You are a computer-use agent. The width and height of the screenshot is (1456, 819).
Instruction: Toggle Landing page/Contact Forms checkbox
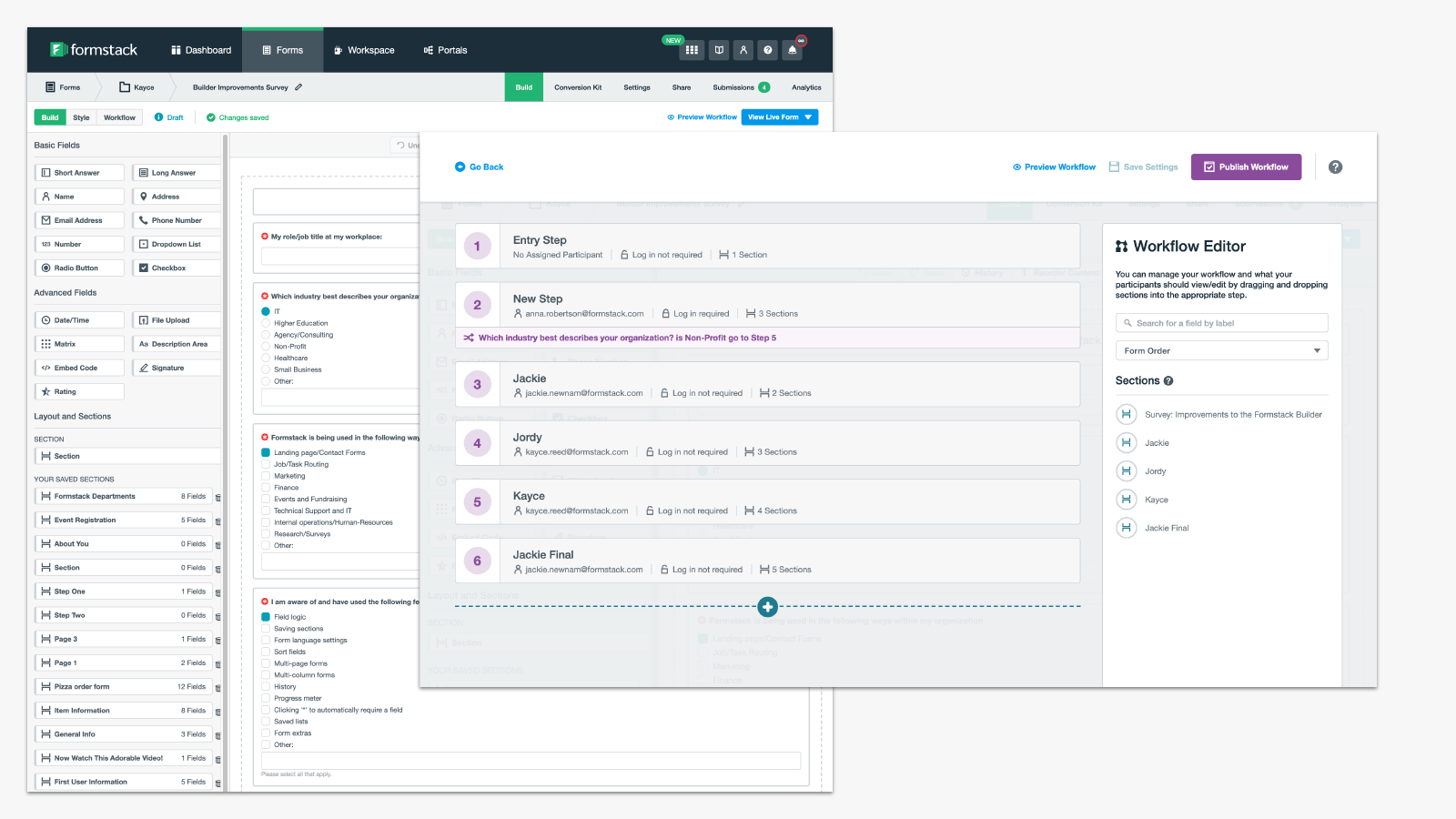tap(266, 452)
